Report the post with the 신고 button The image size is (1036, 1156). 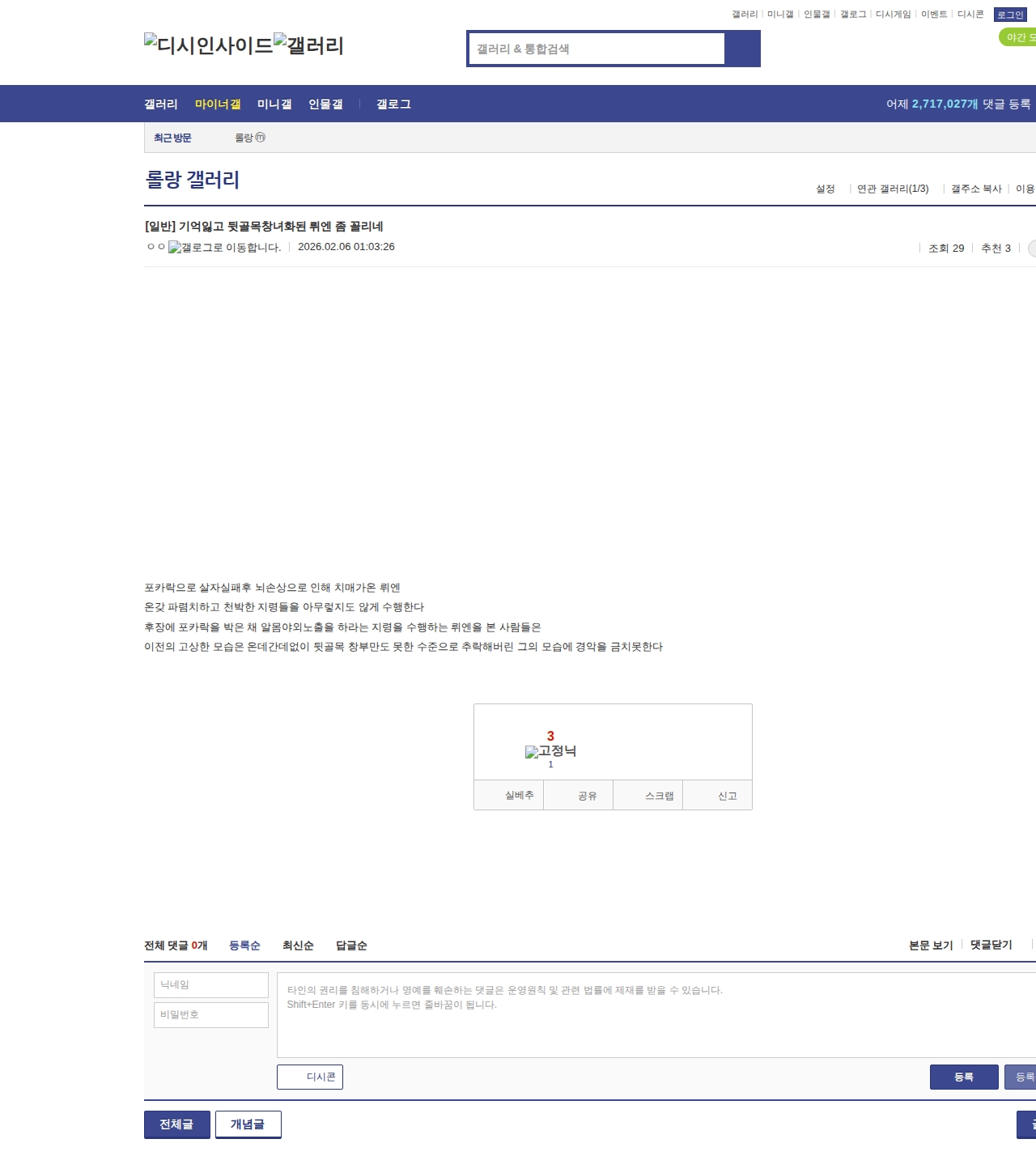coord(718,796)
